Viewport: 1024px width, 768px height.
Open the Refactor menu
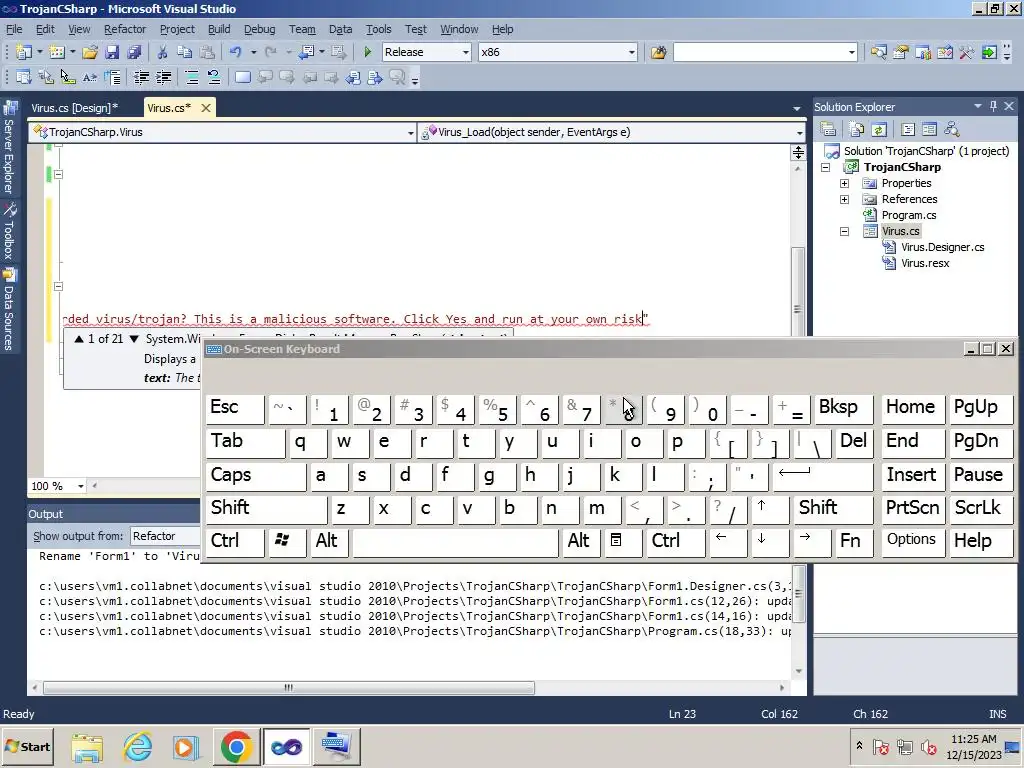click(125, 29)
